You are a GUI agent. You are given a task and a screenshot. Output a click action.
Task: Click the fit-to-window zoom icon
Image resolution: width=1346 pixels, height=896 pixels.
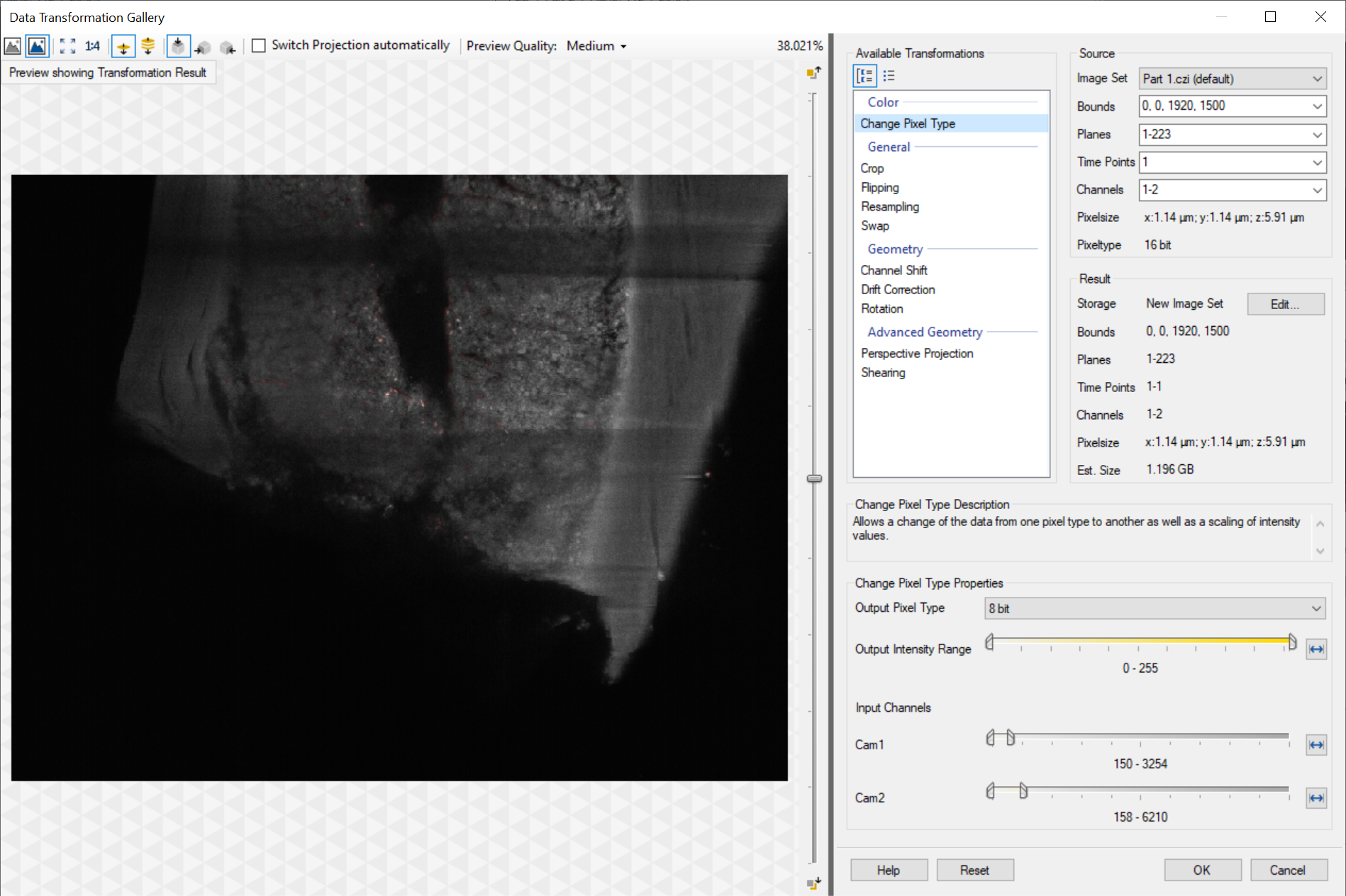(x=67, y=47)
